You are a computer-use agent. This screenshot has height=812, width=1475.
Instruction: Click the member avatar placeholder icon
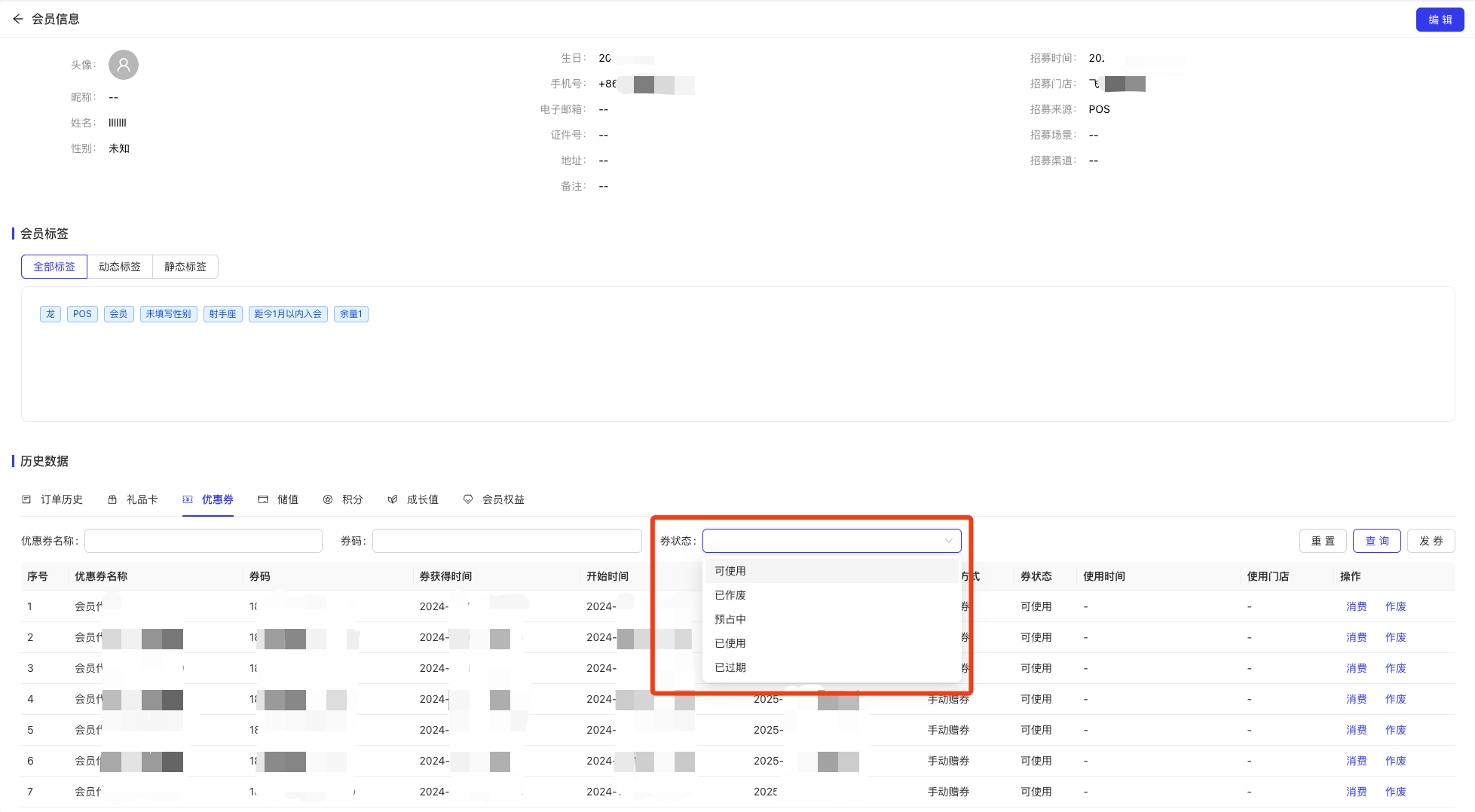pos(124,65)
